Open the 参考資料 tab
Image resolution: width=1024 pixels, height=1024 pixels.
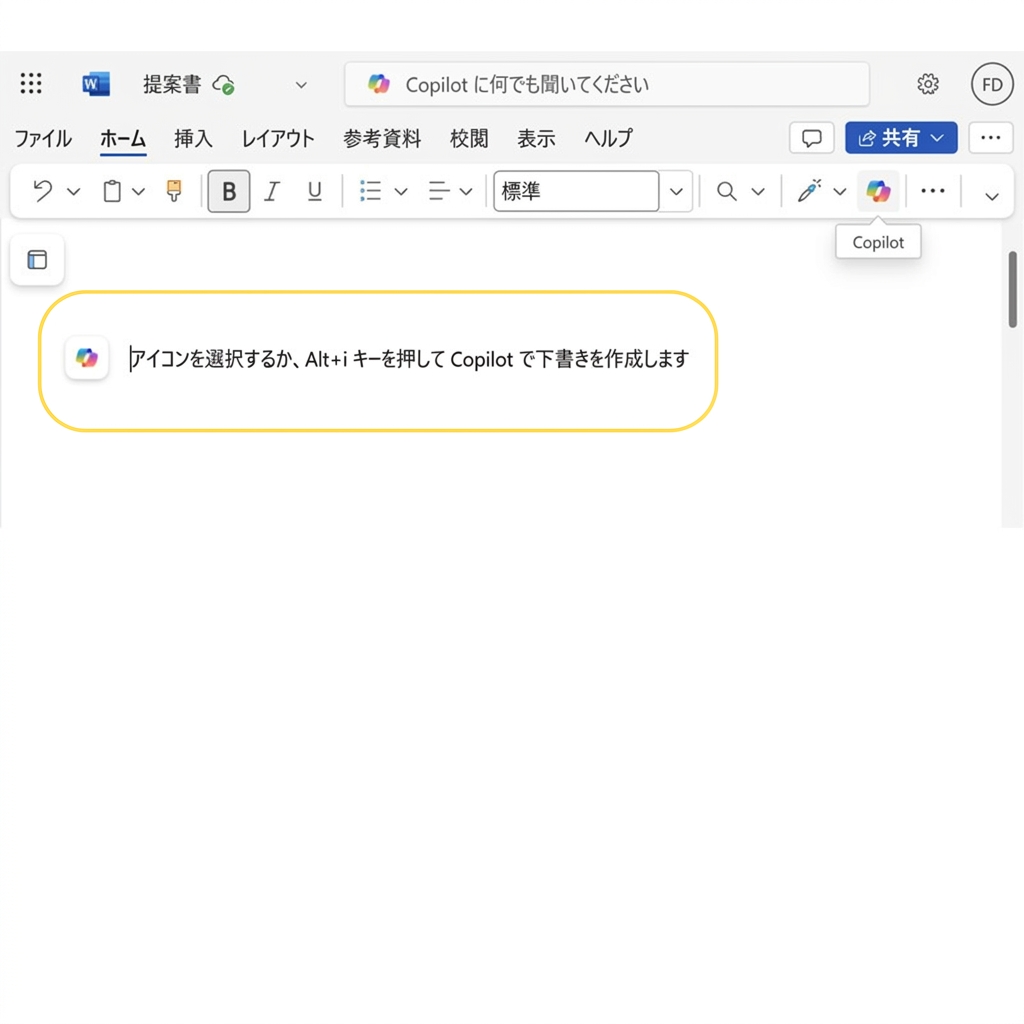tap(382, 138)
